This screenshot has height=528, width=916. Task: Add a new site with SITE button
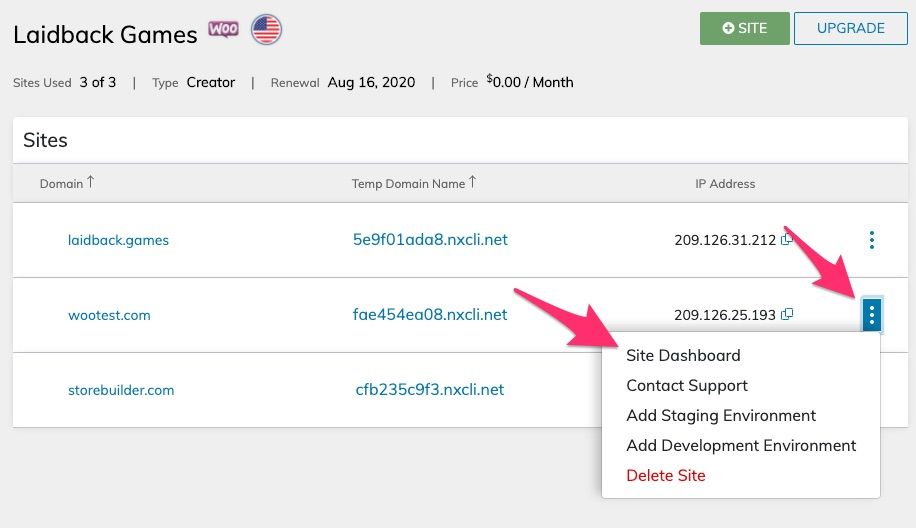pyautogui.click(x=744, y=28)
